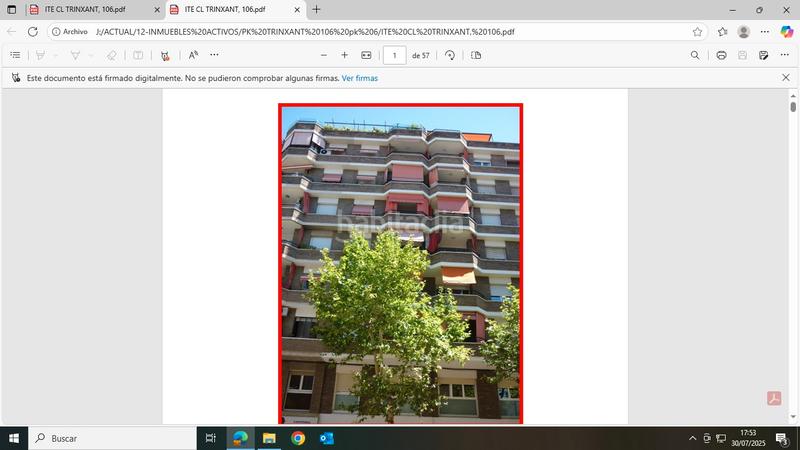Open File Explorer from taskbar
Image resolution: width=800 pixels, height=450 pixels.
coord(269,438)
